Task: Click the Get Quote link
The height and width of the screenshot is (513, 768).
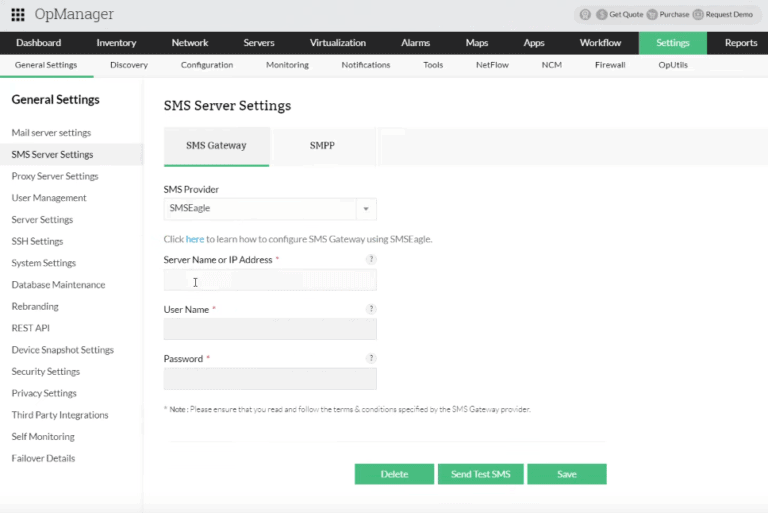Action: [626, 15]
